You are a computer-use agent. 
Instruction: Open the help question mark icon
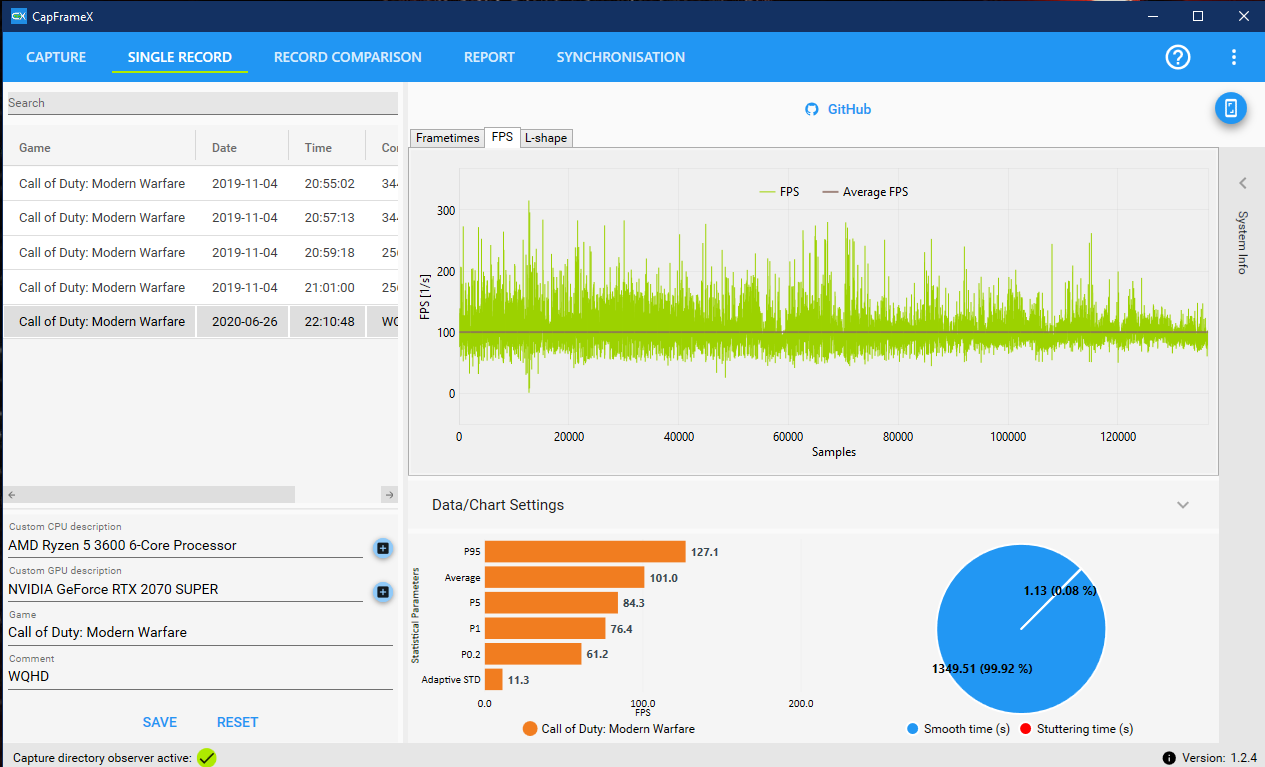click(1178, 57)
